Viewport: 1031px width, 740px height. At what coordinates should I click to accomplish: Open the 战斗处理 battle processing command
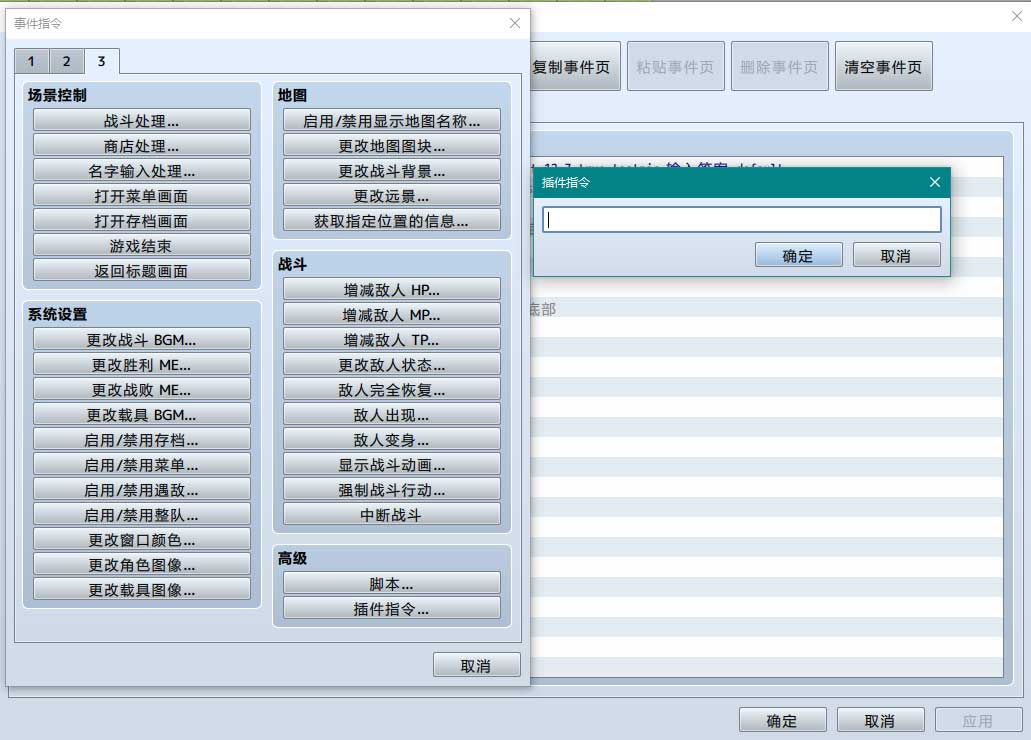(141, 120)
